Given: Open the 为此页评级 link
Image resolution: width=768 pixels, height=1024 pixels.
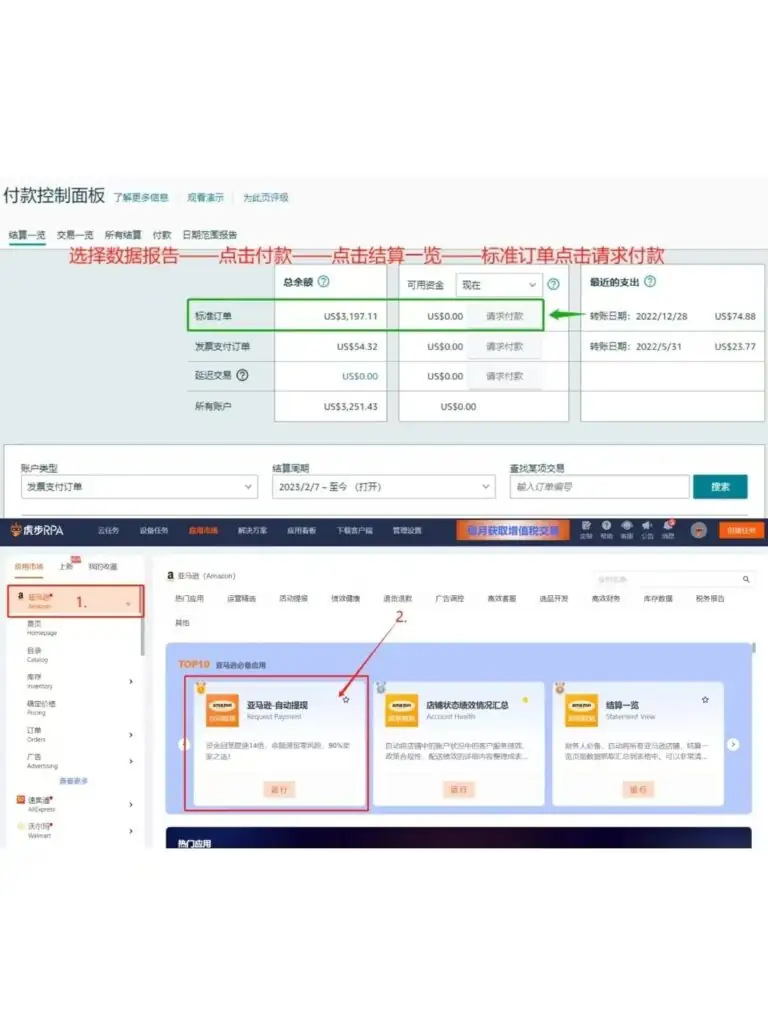Looking at the screenshot, I should point(266,197).
